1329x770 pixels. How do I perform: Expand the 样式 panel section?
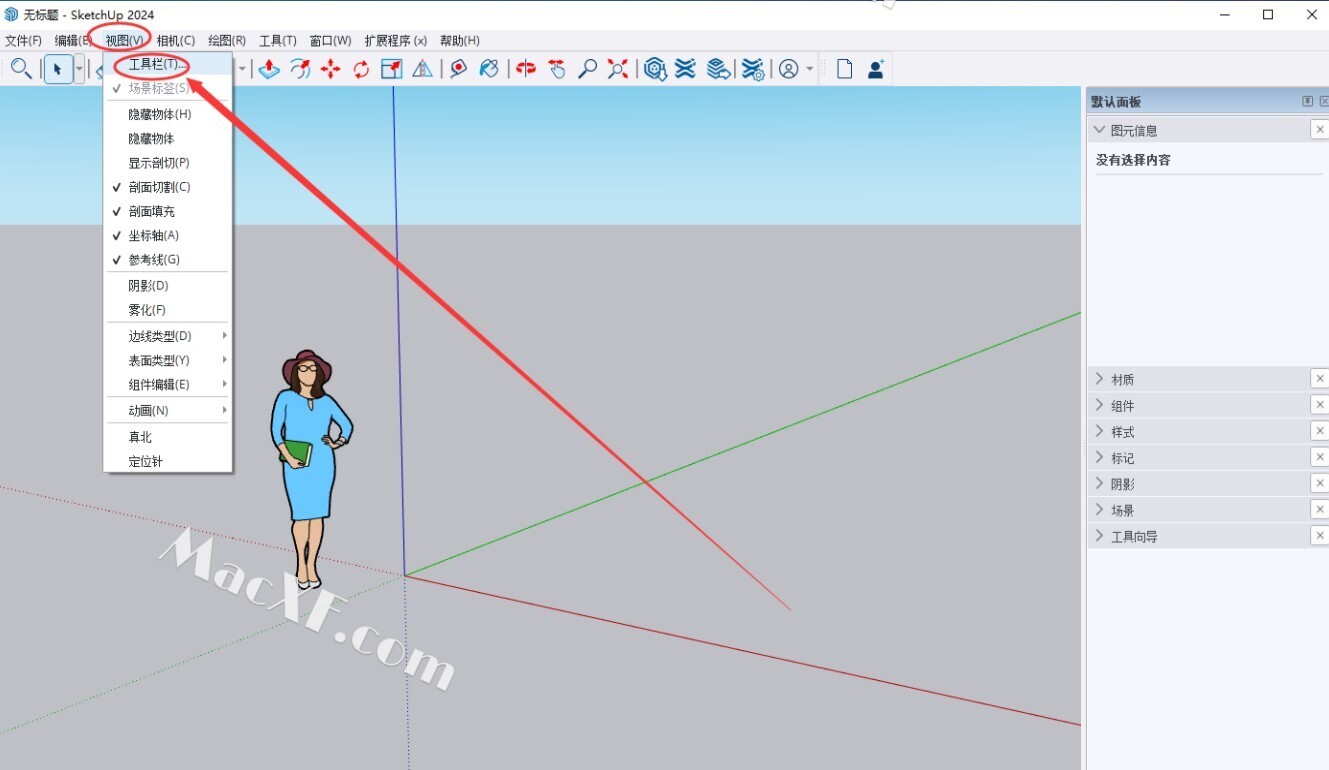pyautogui.click(x=1100, y=431)
